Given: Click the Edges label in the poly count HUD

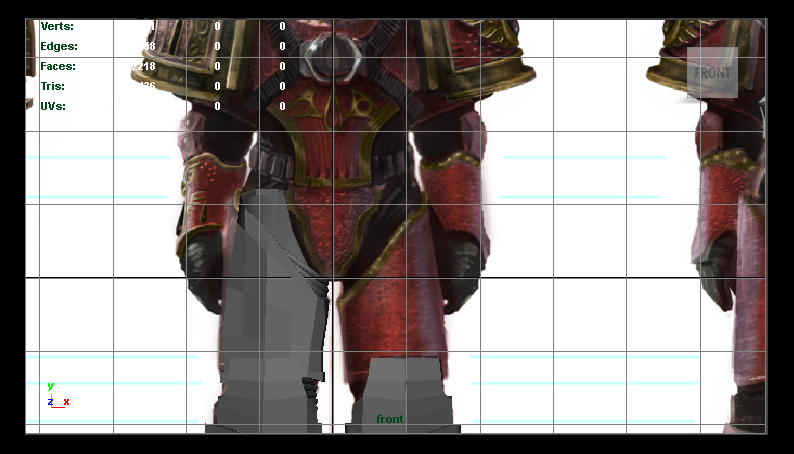Looking at the screenshot, I should tap(59, 46).
